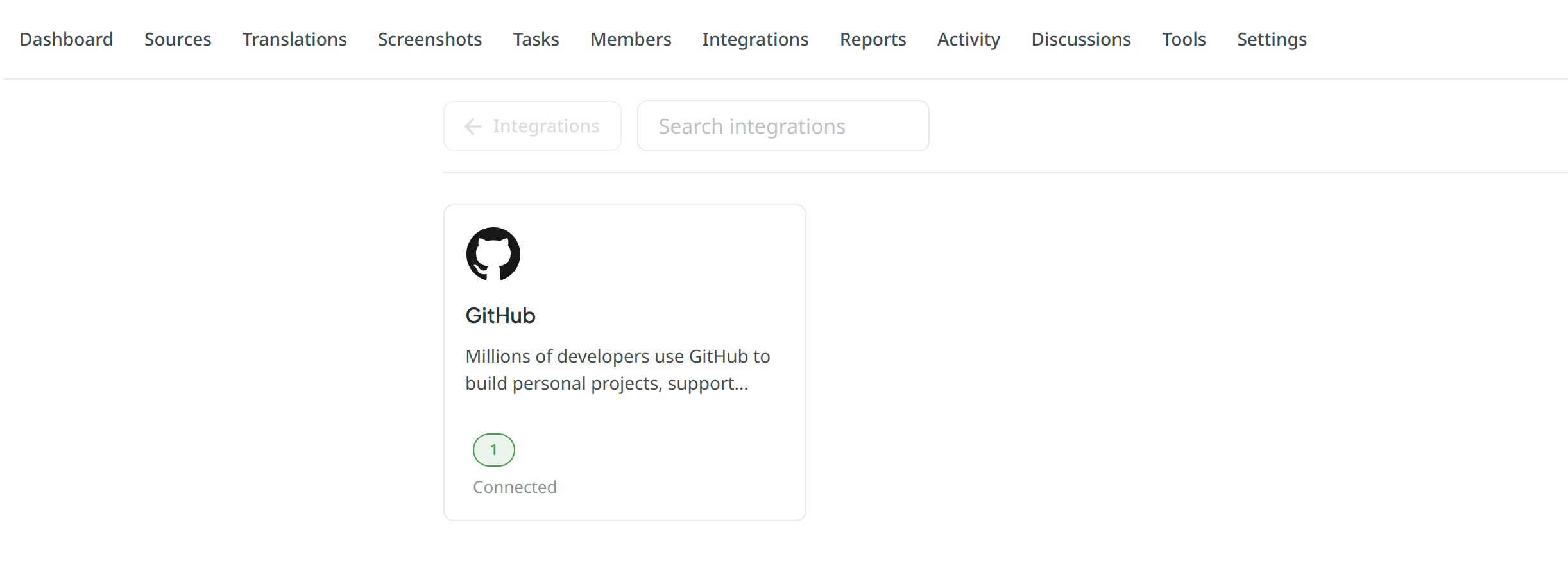The height and width of the screenshot is (588, 1568).
Task: Click the Connected status label
Action: click(x=515, y=487)
